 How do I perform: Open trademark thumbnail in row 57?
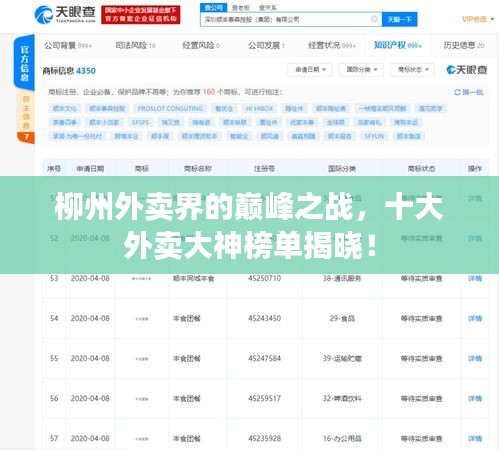click(x=142, y=439)
